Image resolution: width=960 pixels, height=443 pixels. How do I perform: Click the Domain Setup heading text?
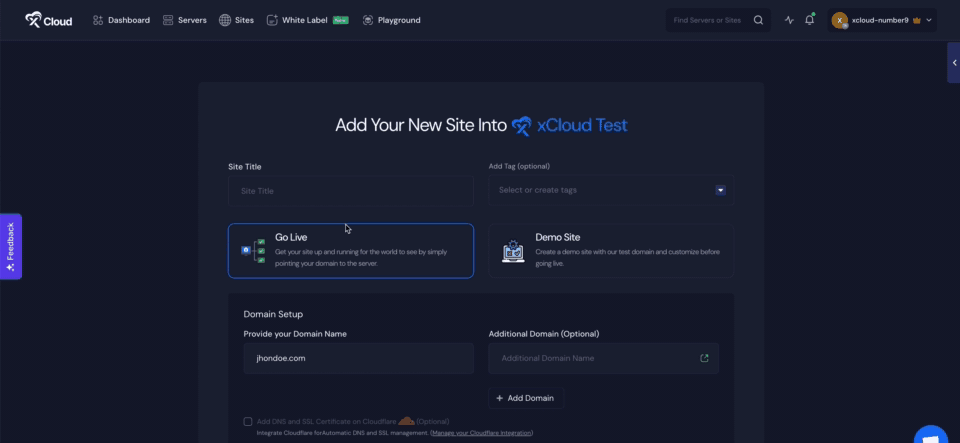pyautogui.click(x=273, y=315)
